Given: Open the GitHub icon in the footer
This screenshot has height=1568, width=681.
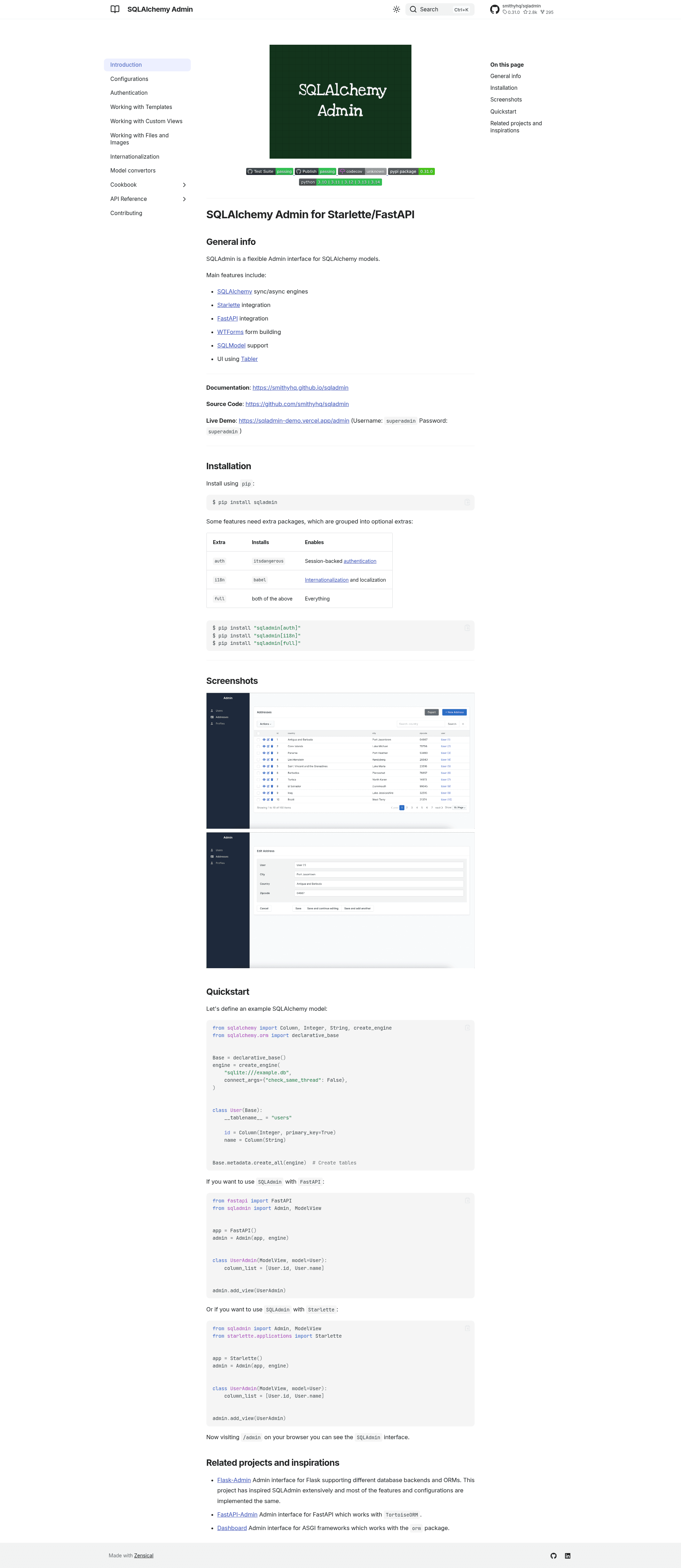Looking at the screenshot, I should tap(553, 1555).
